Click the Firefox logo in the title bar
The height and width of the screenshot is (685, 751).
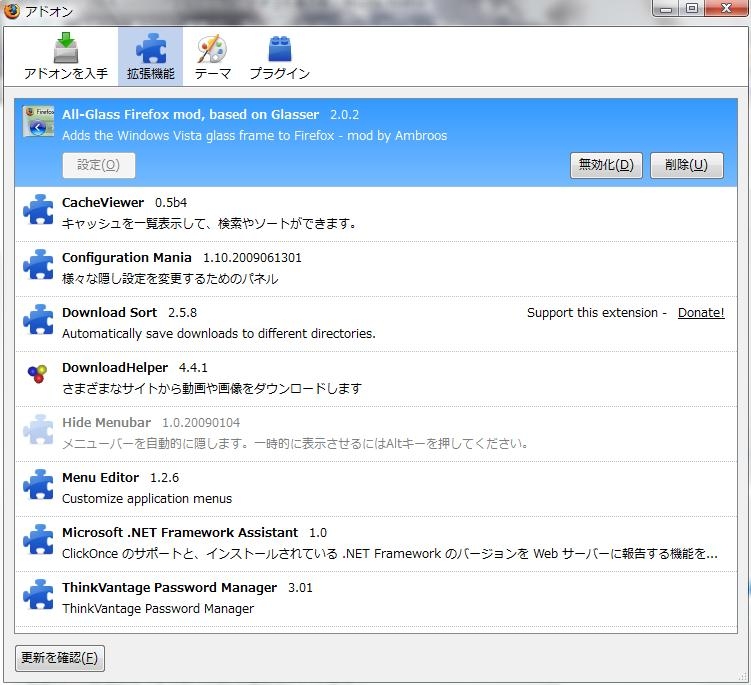[x=11, y=10]
